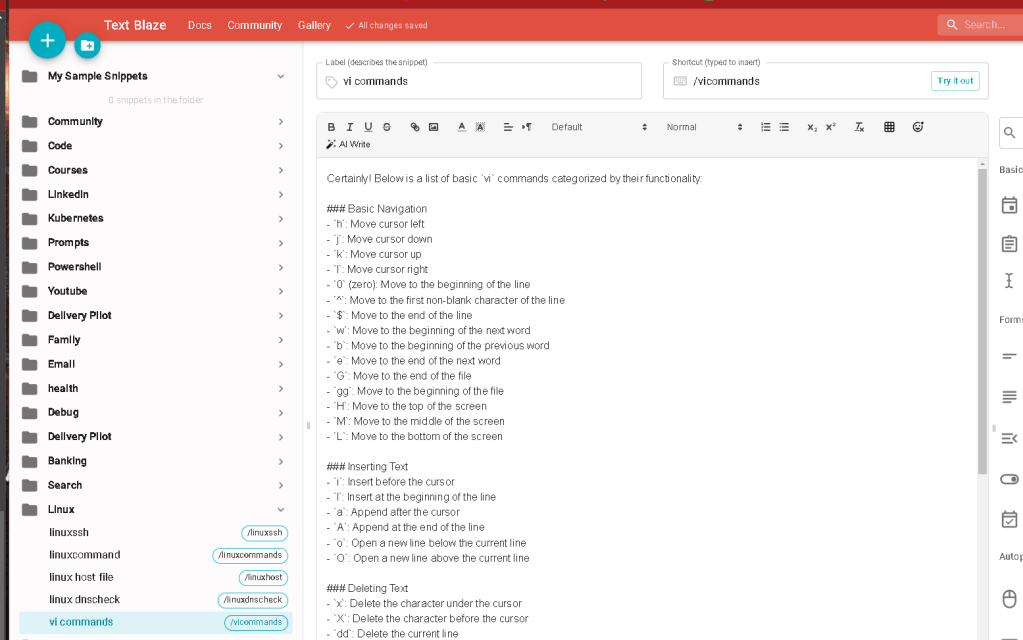
Task: Insert a link using the link icon
Action: [415, 127]
